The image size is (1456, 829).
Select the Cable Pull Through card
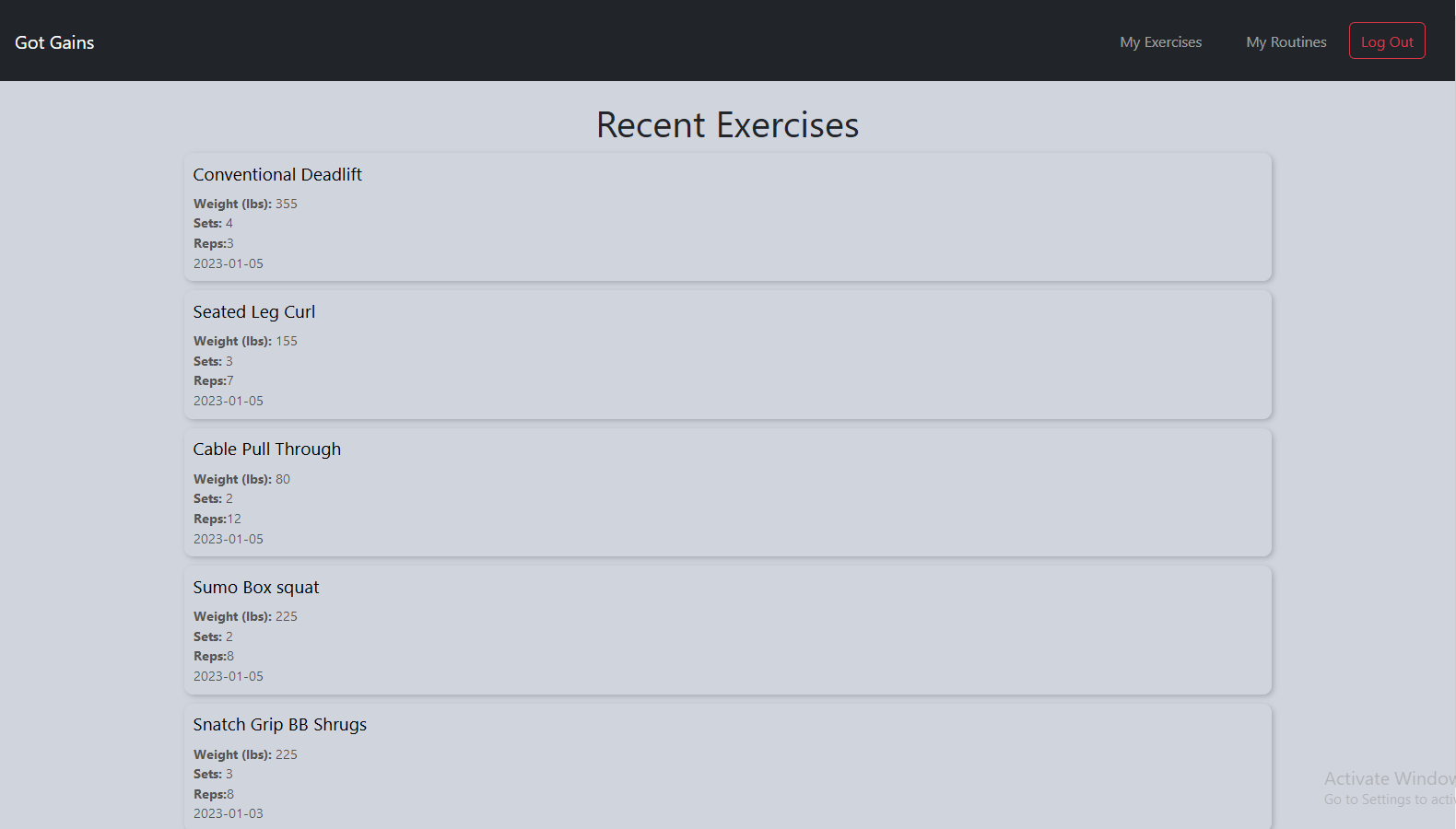pos(728,492)
